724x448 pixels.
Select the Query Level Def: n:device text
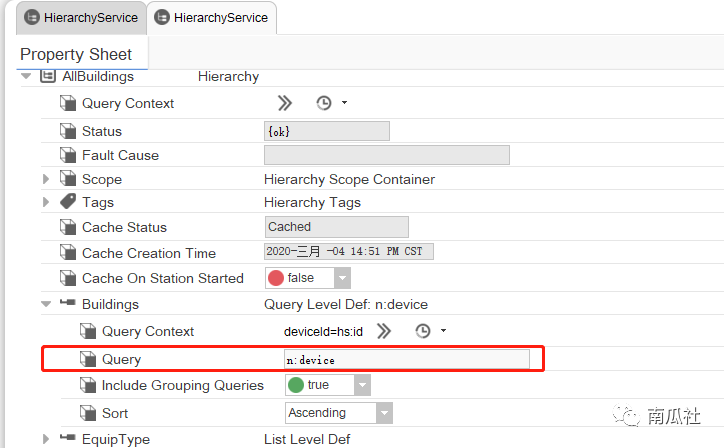click(346, 304)
